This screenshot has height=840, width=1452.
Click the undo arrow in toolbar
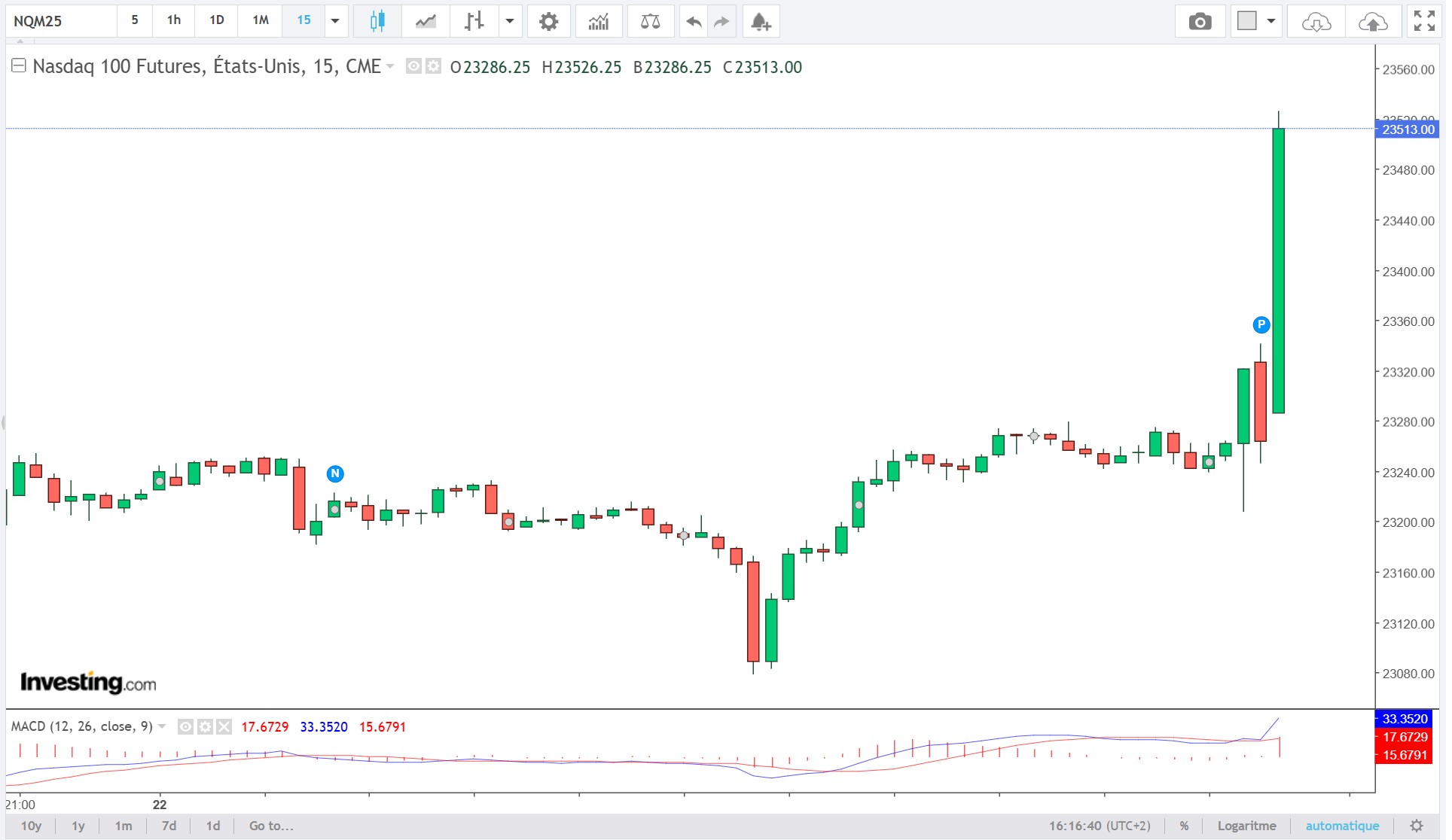tap(694, 21)
